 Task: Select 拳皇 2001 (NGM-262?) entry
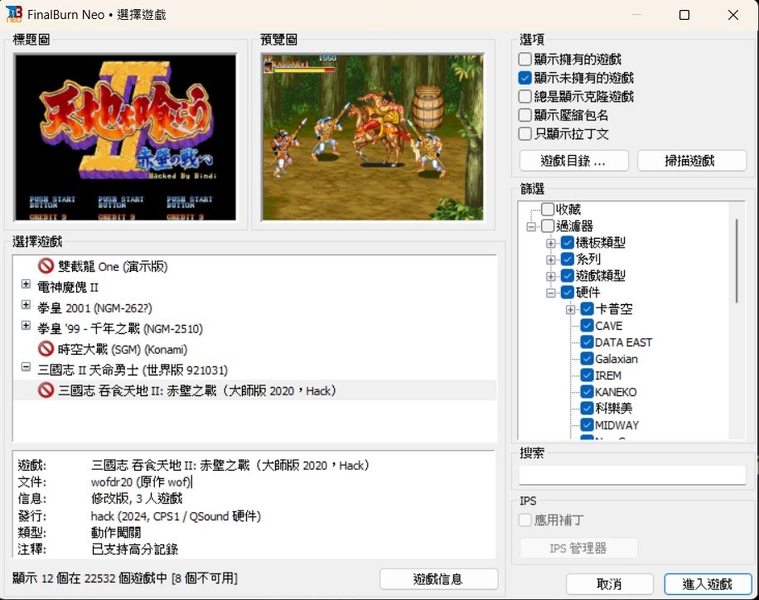tap(95, 308)
